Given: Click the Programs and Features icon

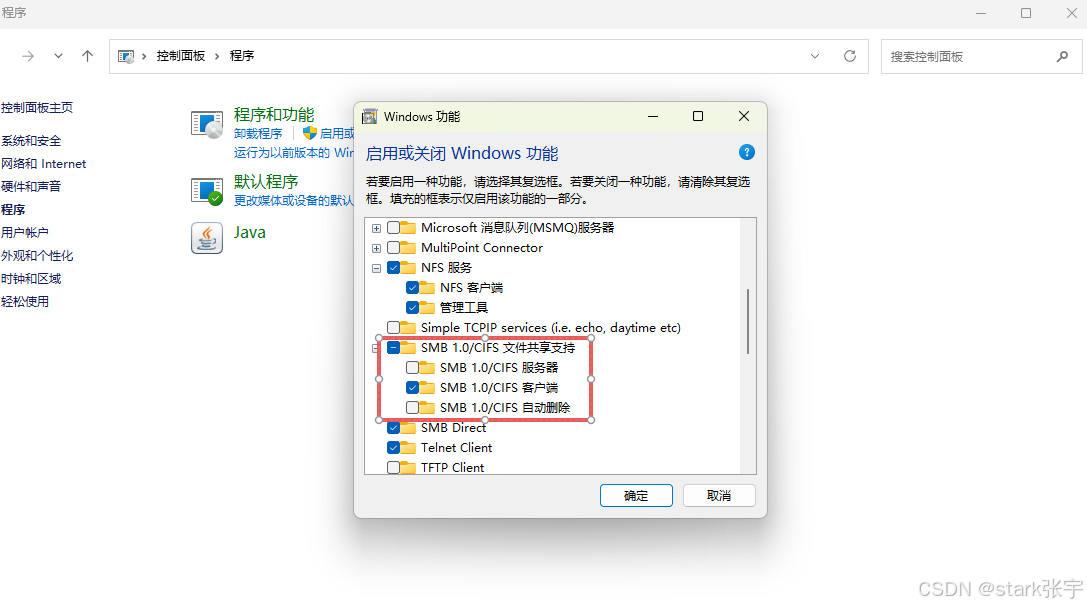Looking at the screenshot, I should pyautogui.click(x=207, y=125).
